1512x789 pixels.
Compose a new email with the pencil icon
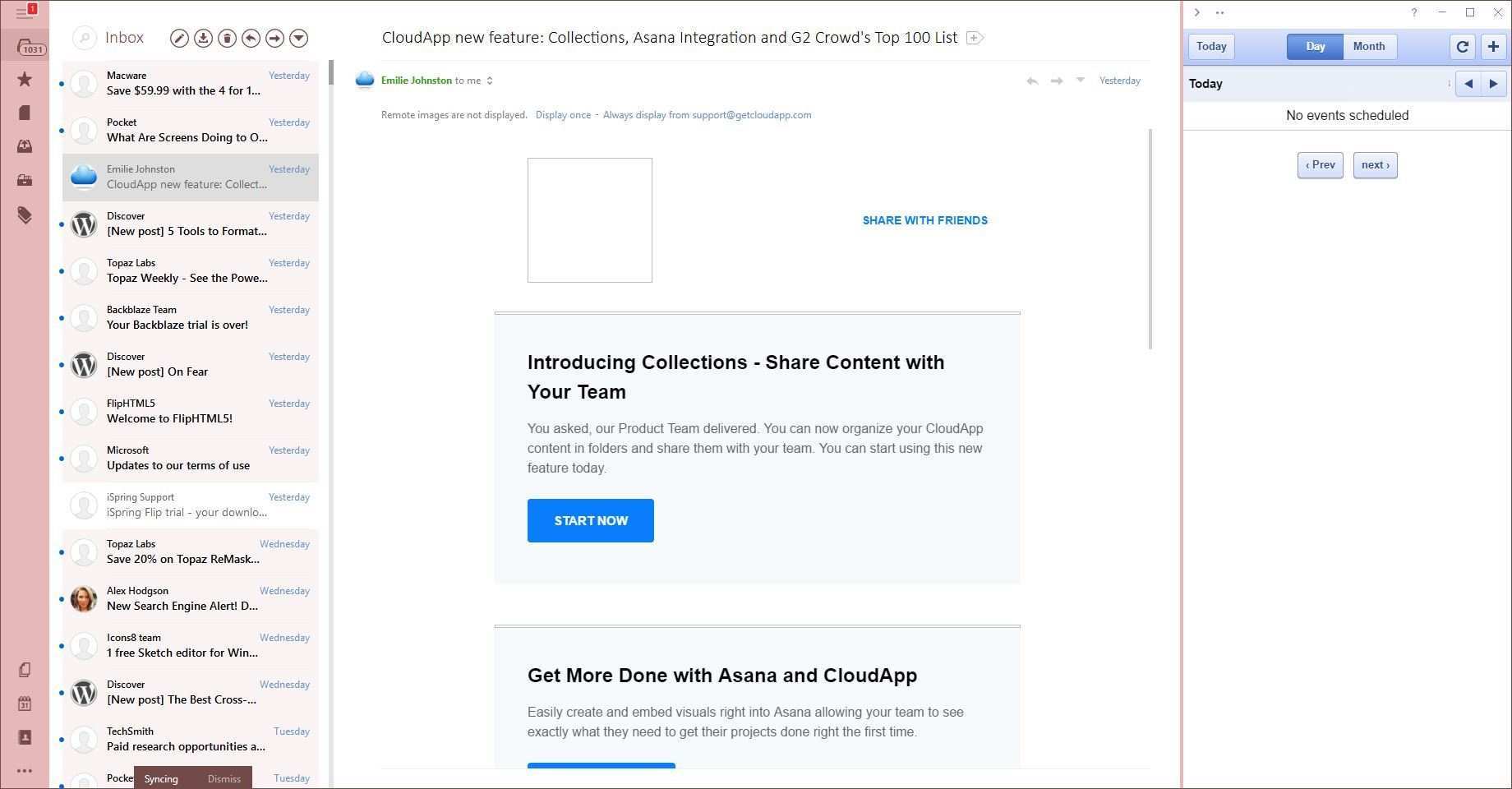tap(179, 38)
